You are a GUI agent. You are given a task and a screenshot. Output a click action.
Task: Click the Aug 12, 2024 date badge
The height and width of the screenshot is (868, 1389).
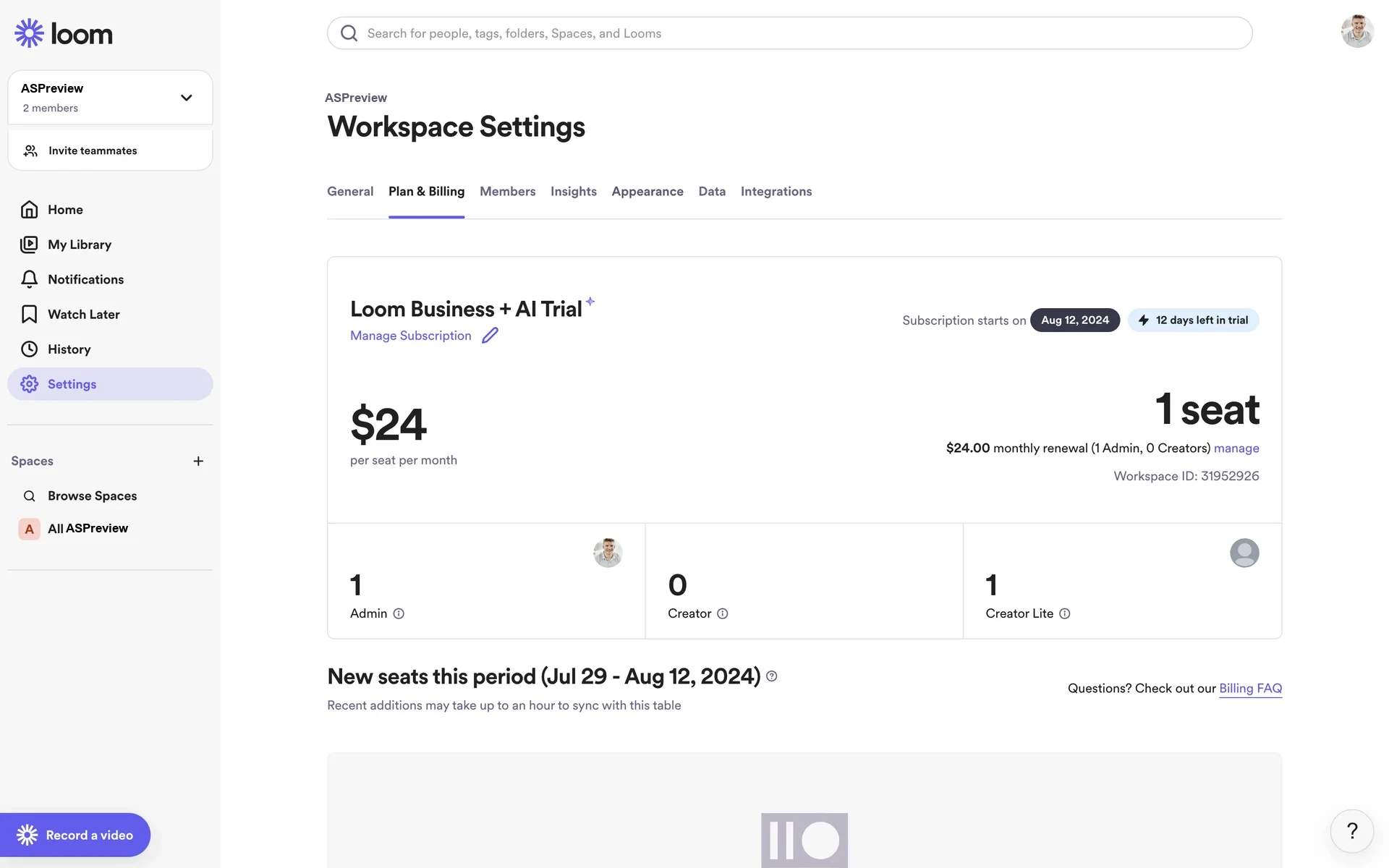coord(1074,320)
